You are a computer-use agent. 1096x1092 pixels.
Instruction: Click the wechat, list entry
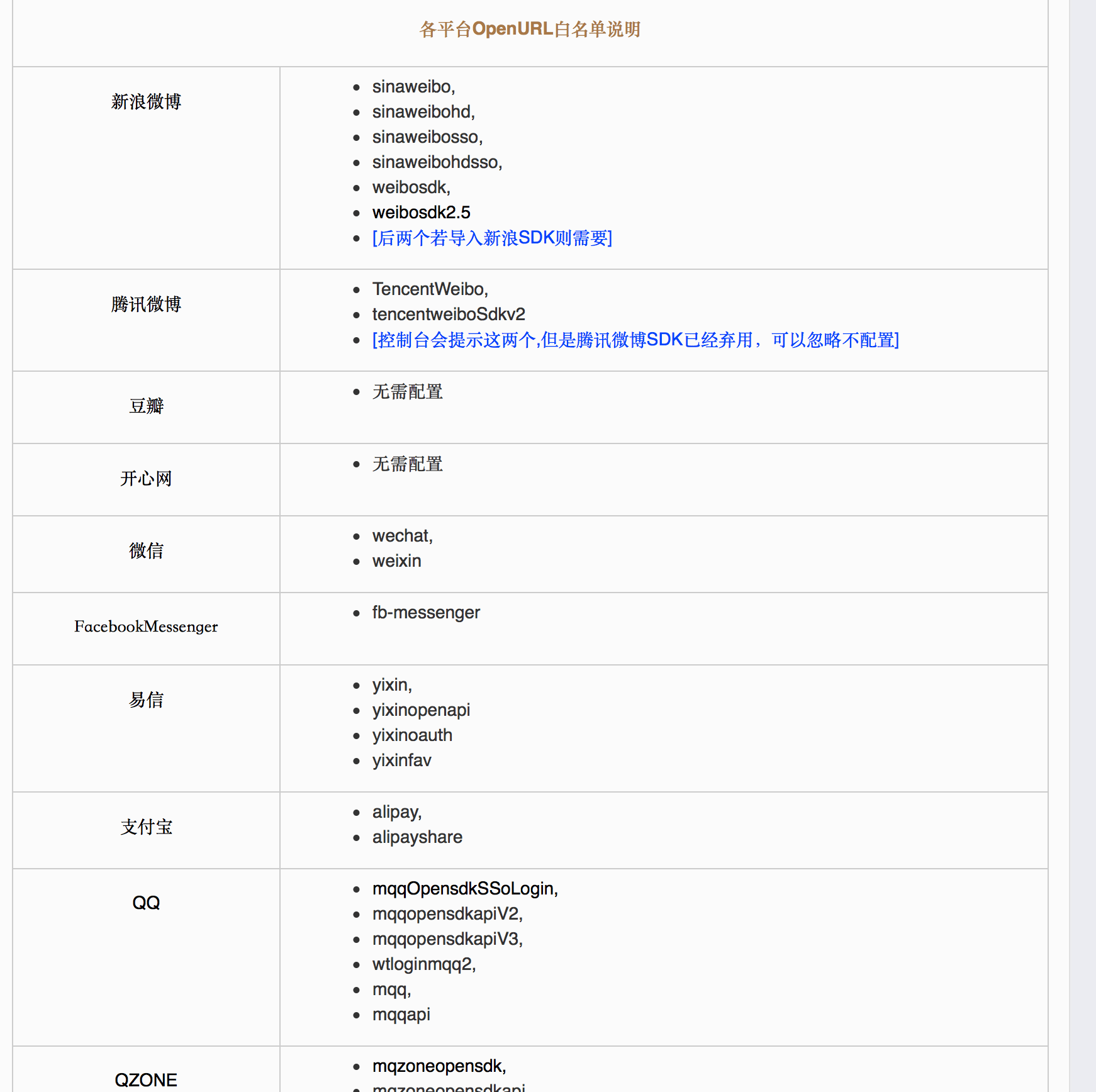[402, 535]
